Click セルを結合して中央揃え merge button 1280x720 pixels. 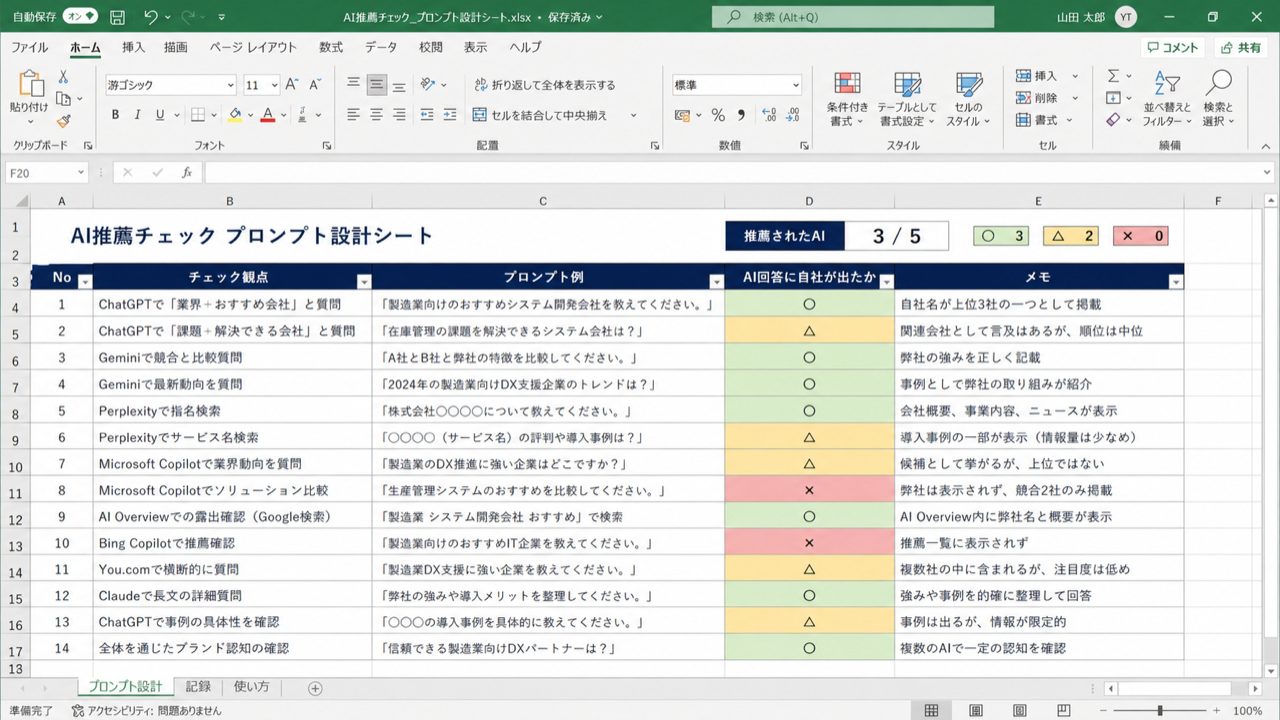540,115
